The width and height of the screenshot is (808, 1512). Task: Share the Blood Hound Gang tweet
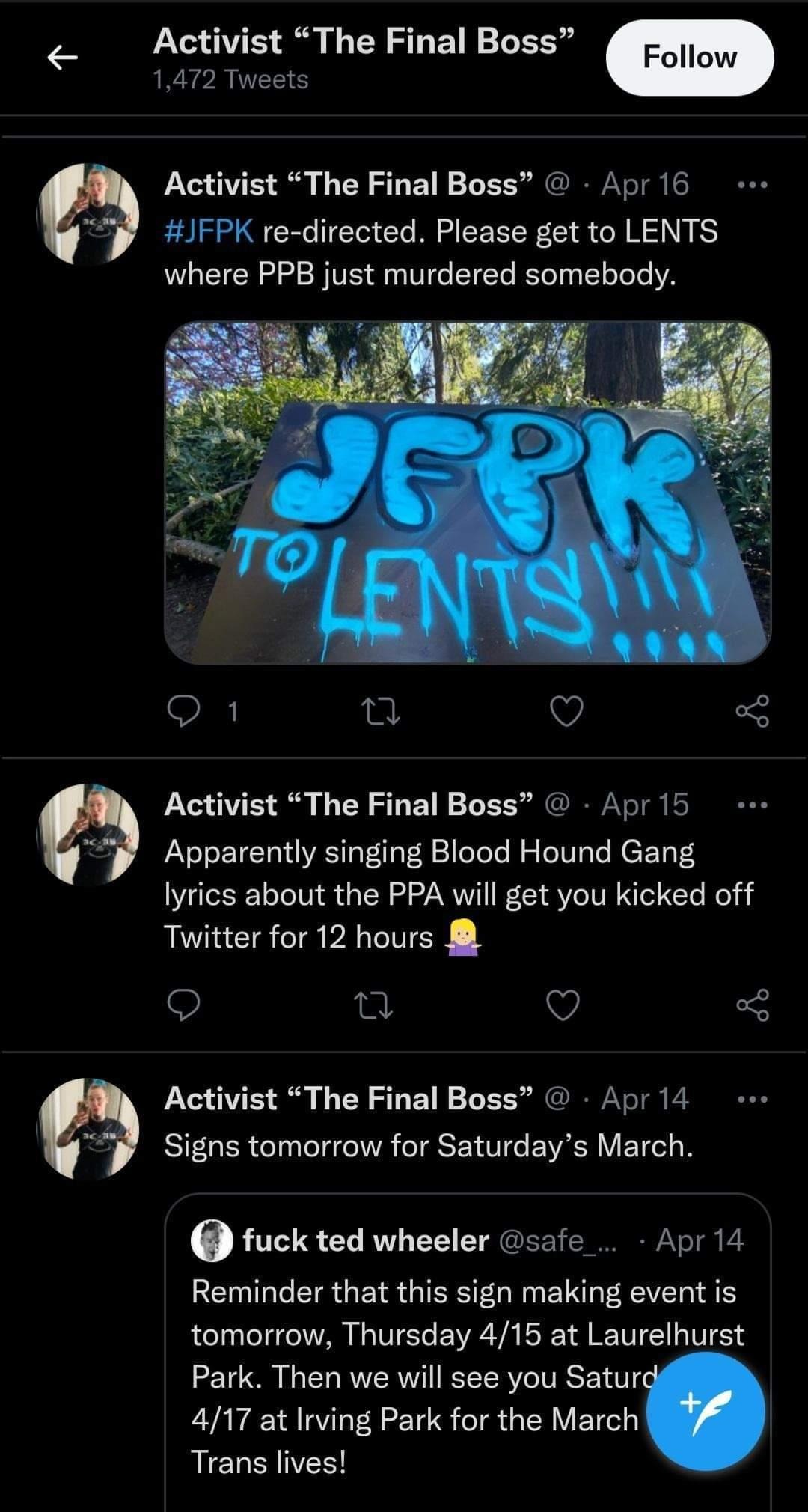752,1005
